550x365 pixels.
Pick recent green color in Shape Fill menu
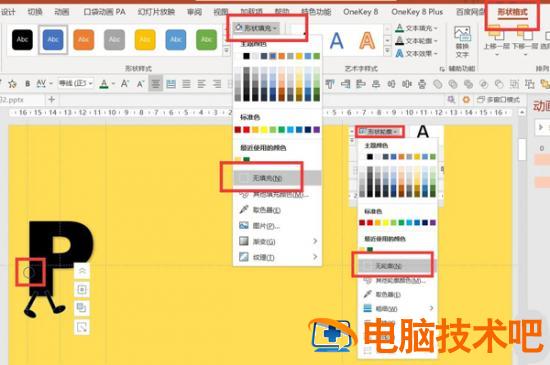(247, 160)
